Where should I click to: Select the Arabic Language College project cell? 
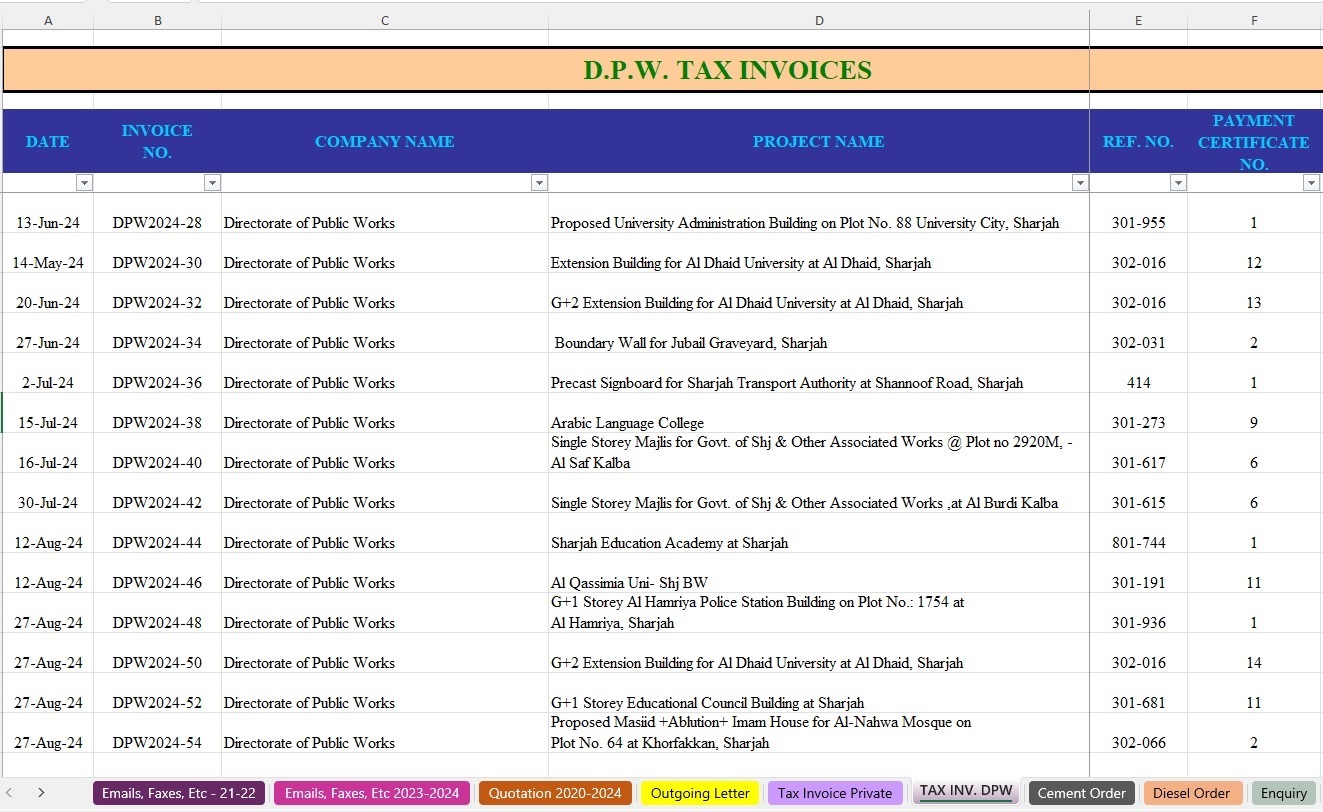819,414
